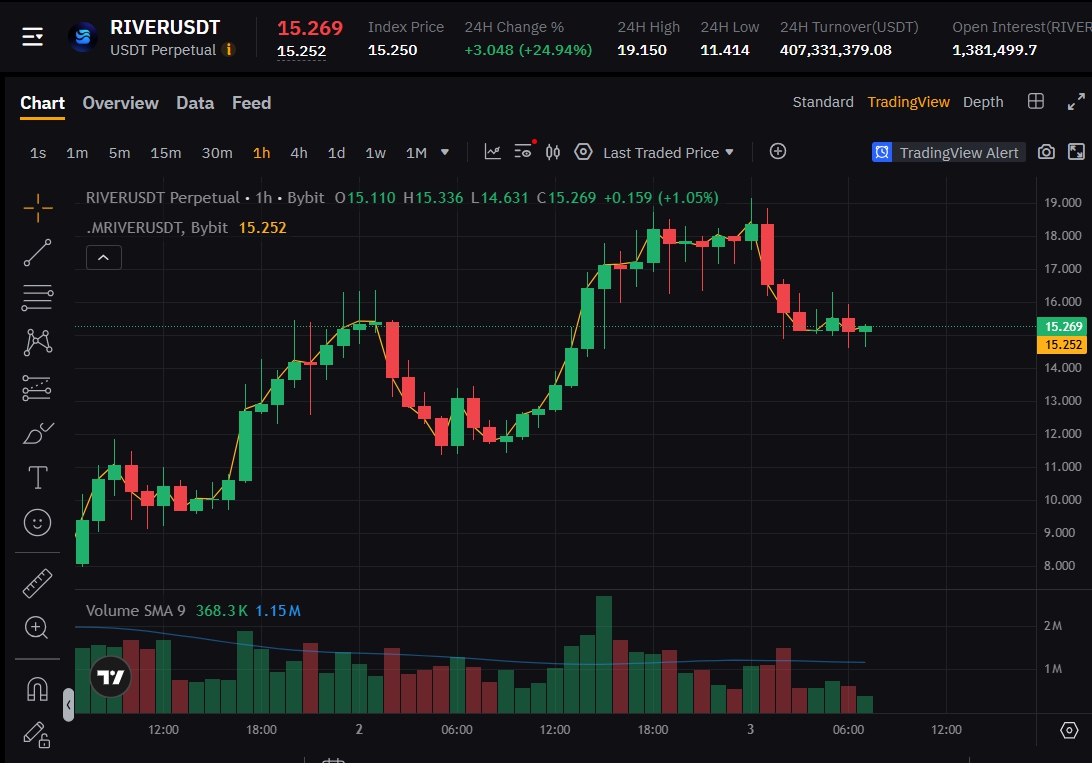Click the TradingView logo on chart
Screen dimensions: 1092x763
pos(111,677)
